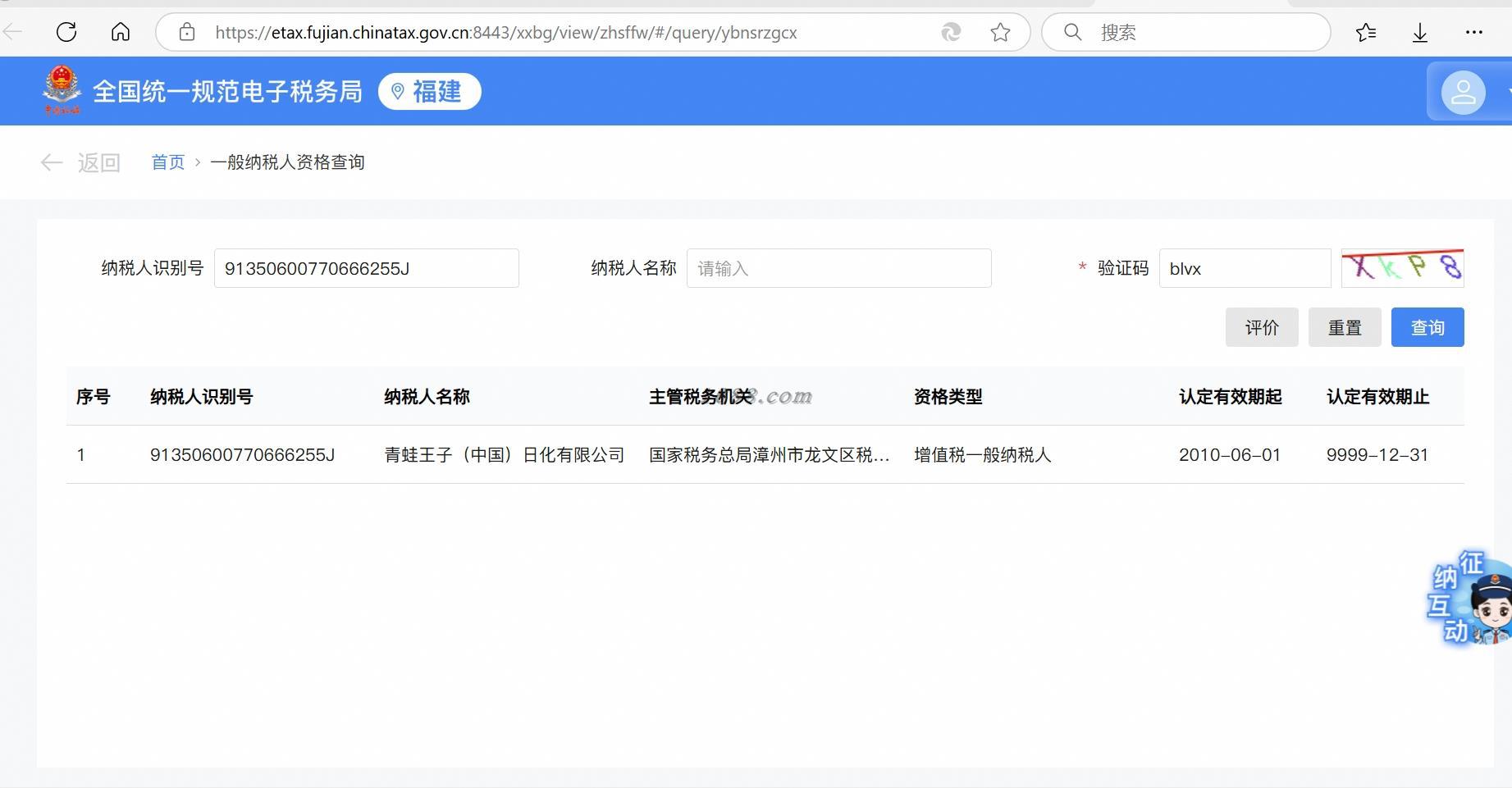Click cell 91350600770666255J in results table
Viewport: 1512px width, 788px height.
[x=242, y=455]
